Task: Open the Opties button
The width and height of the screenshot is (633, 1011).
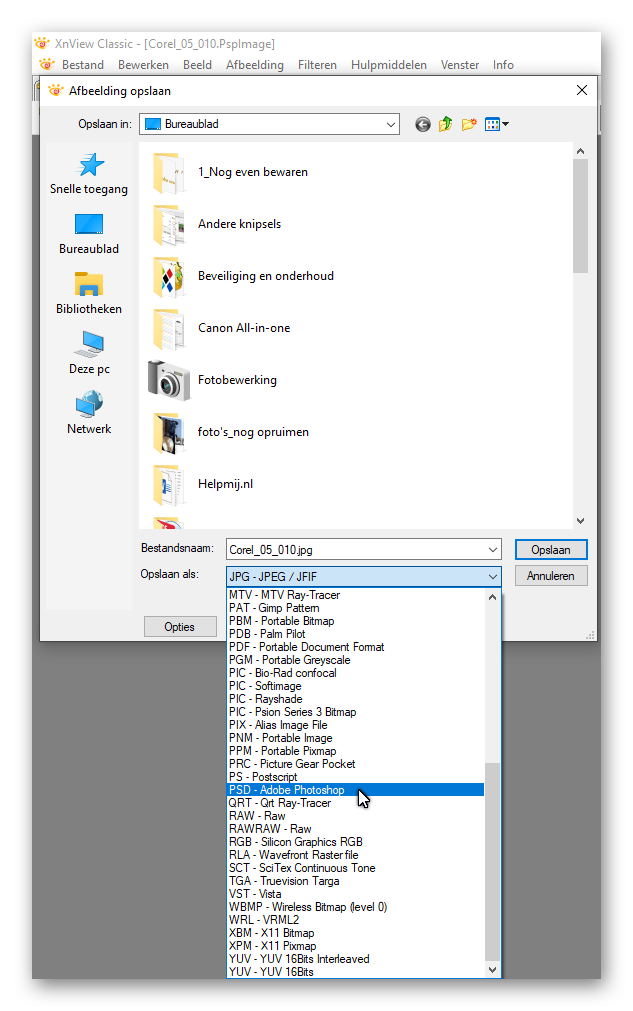Action: (x=180, y=627)
